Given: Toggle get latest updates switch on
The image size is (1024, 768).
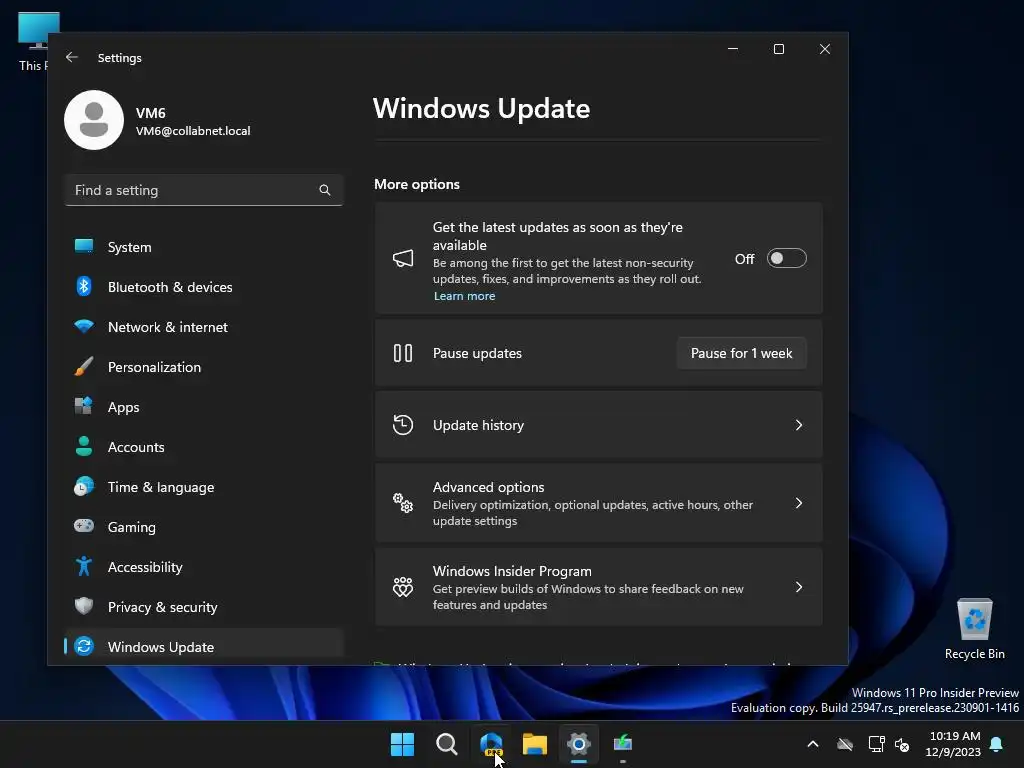Looking at the screenshot, I should (x=786, y=259).
